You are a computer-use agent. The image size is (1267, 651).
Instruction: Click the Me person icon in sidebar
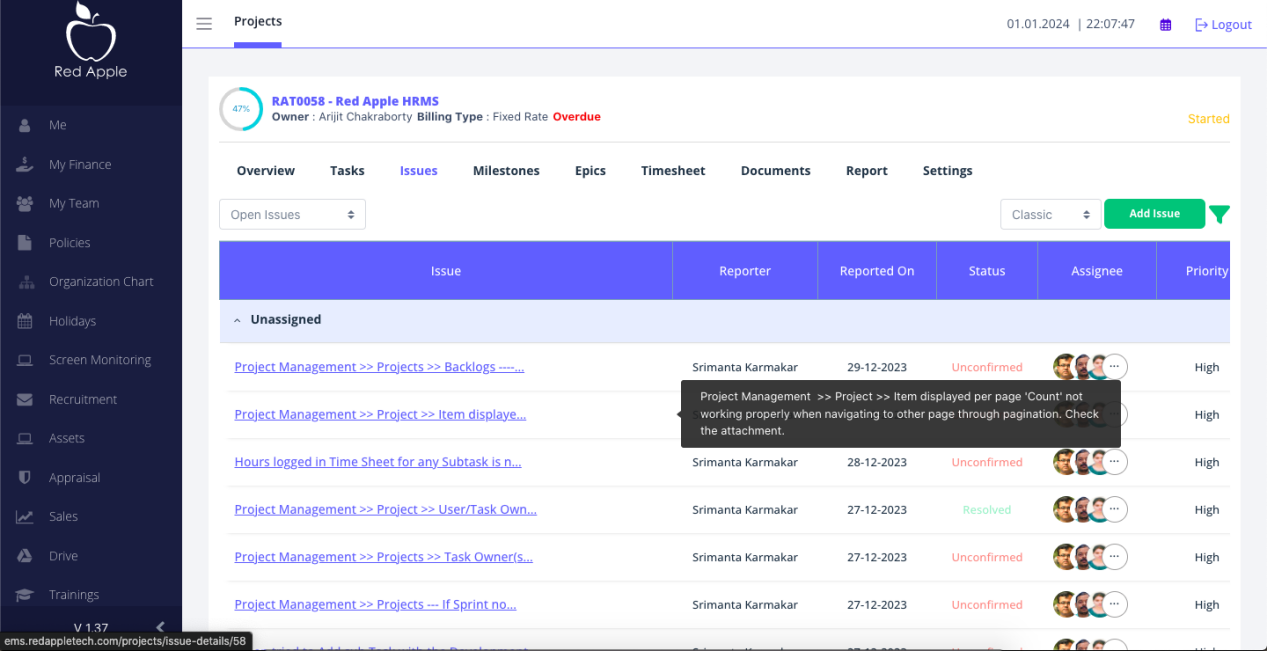tap(25, 125)
